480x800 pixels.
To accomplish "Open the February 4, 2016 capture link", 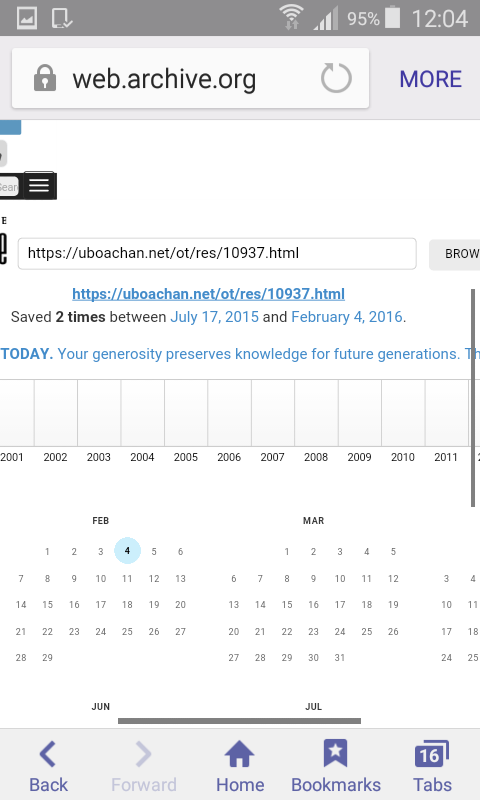I will pyautogui.click(x=347, y=317).
